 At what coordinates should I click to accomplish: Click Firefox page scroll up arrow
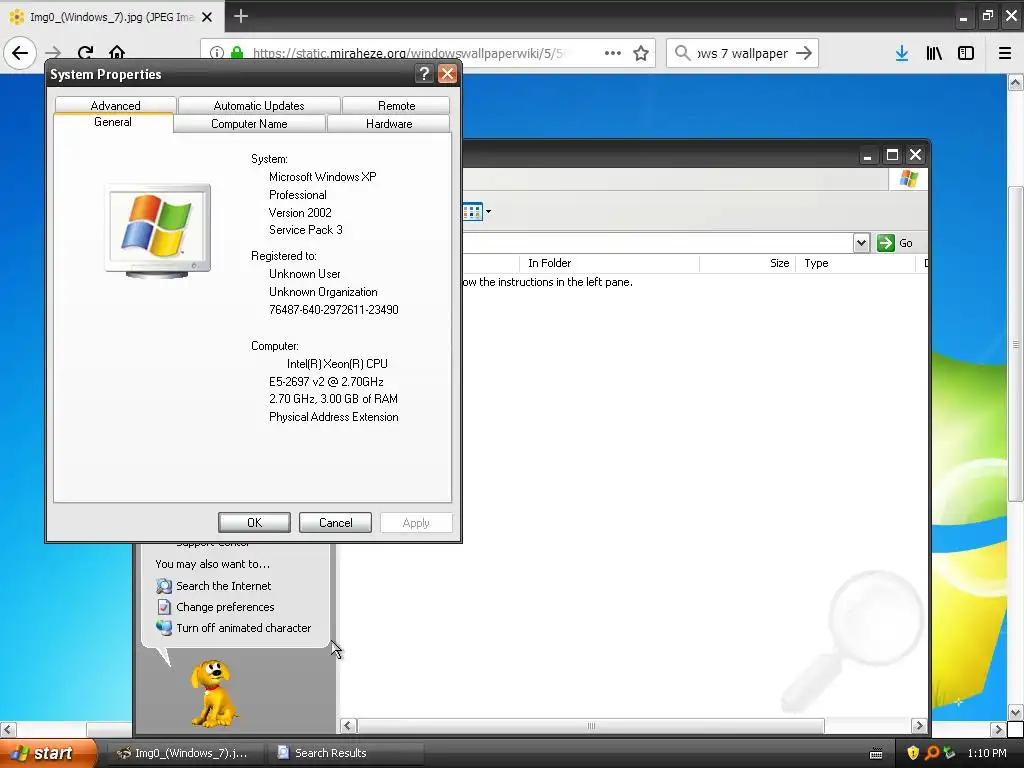(x=1016, y=83)
